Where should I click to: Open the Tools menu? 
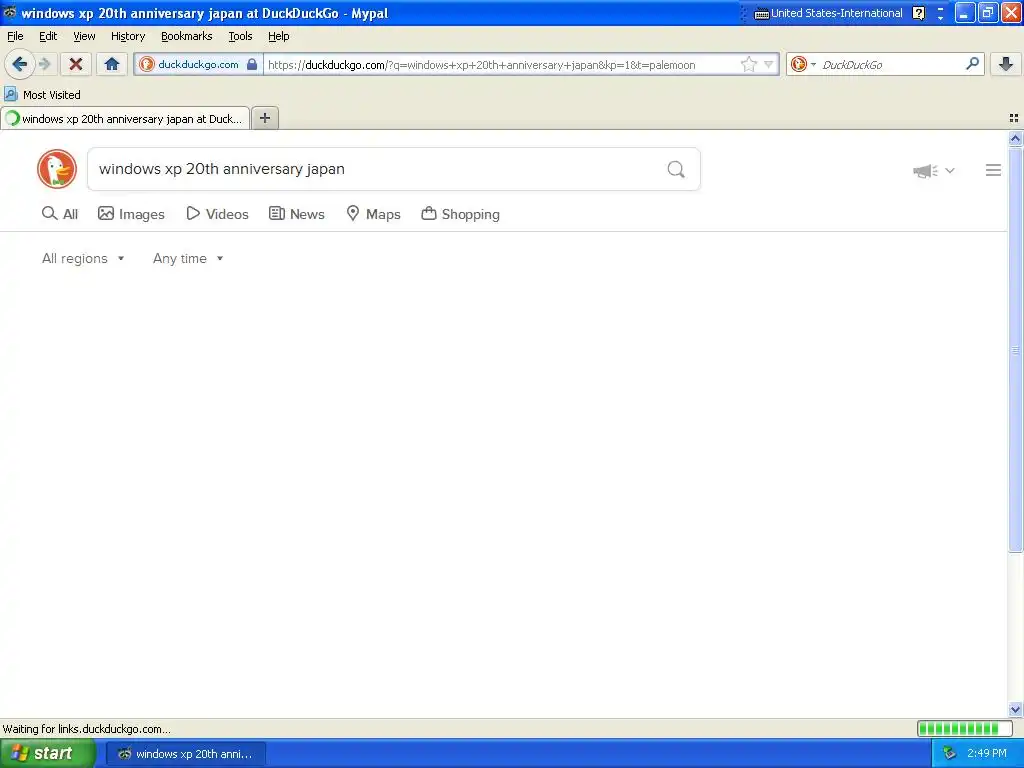[x=240, y=36]
